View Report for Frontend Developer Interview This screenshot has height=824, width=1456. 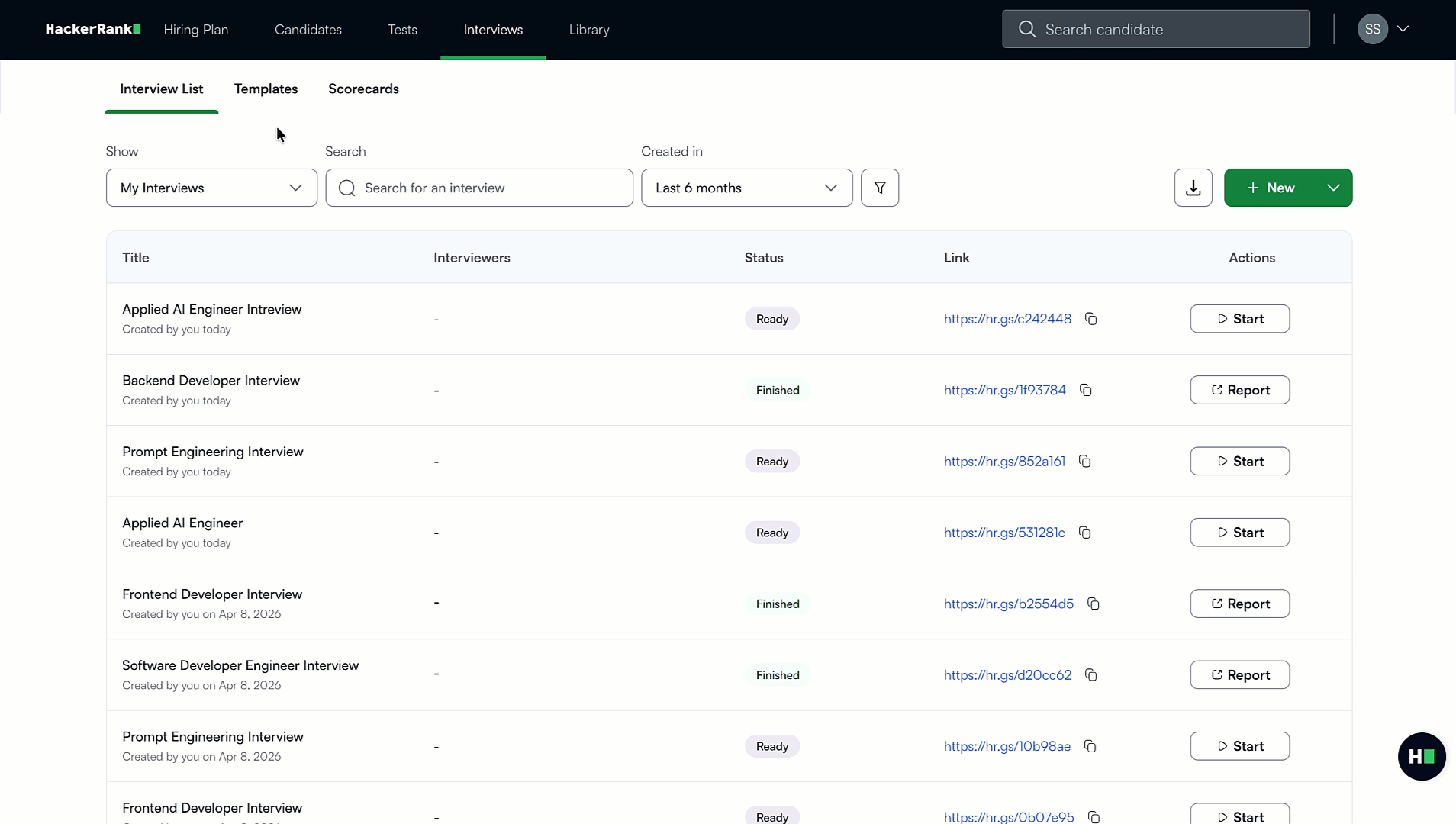(1239, 604)
